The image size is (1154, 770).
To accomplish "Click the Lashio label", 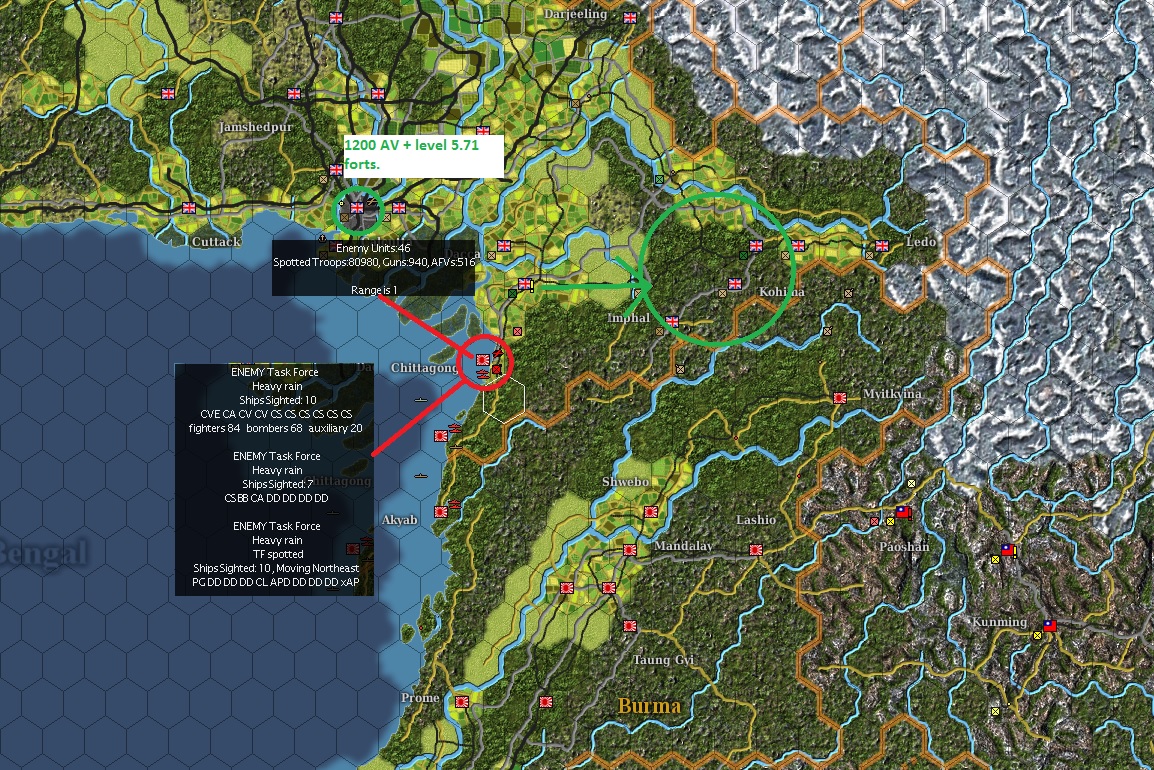I will click(756, 520).
